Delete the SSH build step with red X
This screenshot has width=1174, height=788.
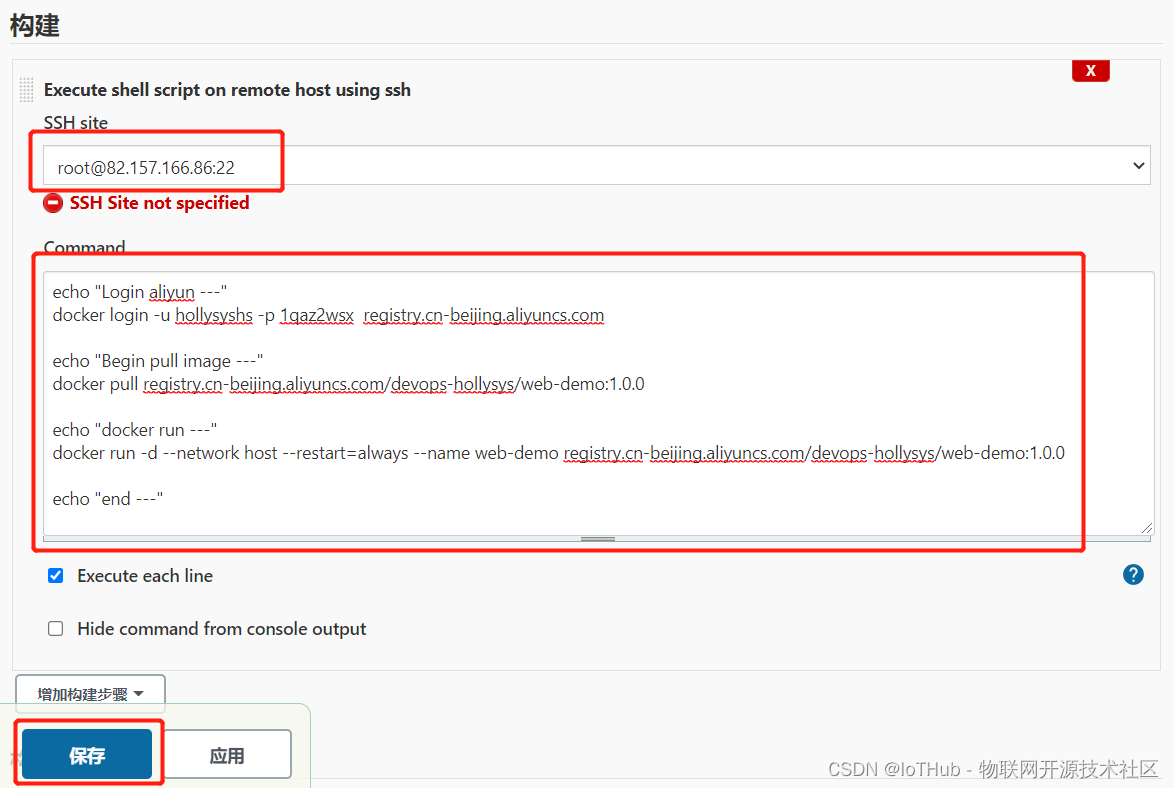coord(1090,70)
